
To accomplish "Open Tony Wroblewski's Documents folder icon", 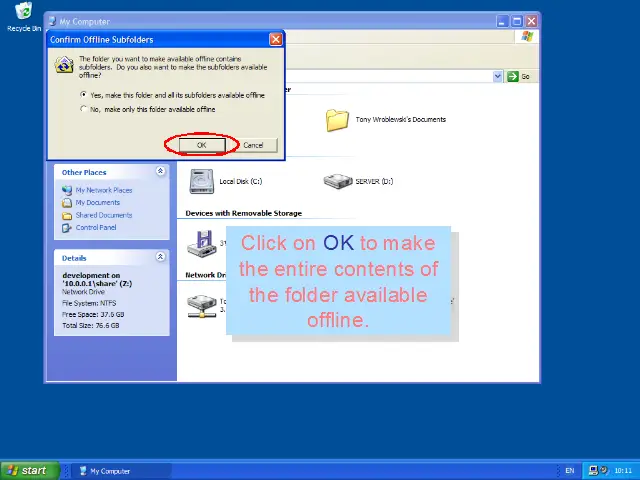I will [x=337, y=120].
